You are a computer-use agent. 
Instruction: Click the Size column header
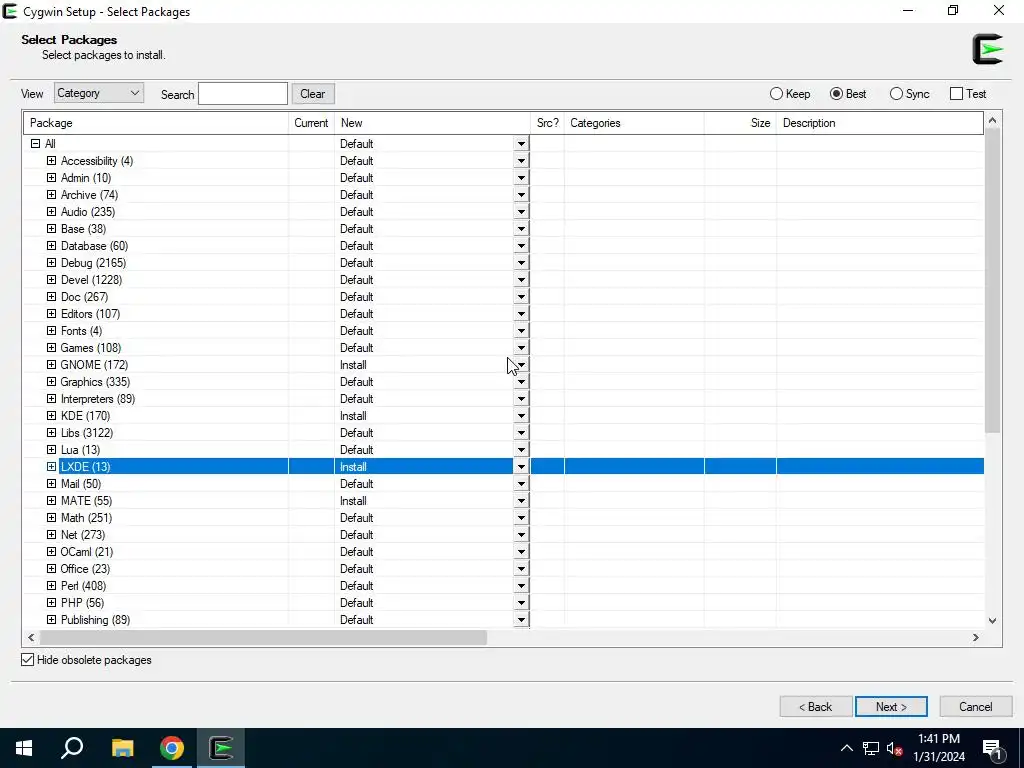[x=741, y=123]
